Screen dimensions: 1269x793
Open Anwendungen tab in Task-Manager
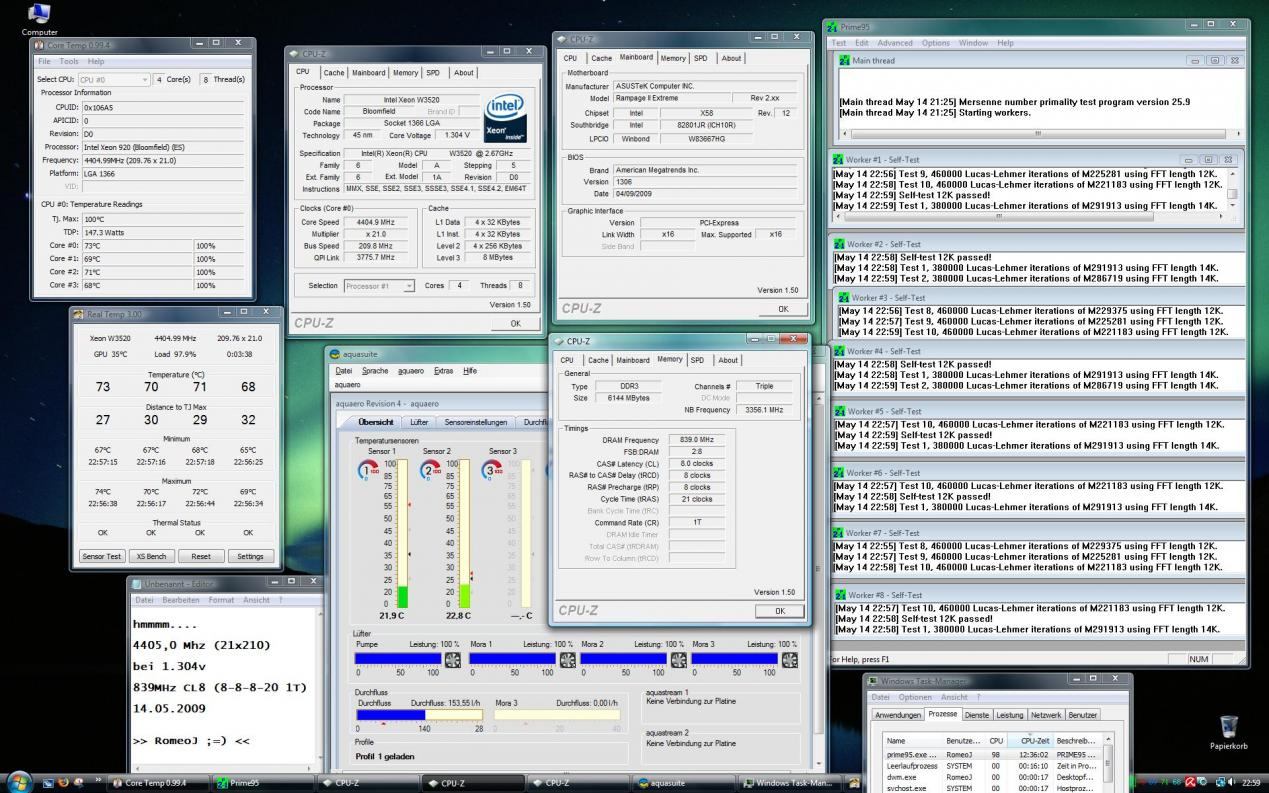click(898, 715)
